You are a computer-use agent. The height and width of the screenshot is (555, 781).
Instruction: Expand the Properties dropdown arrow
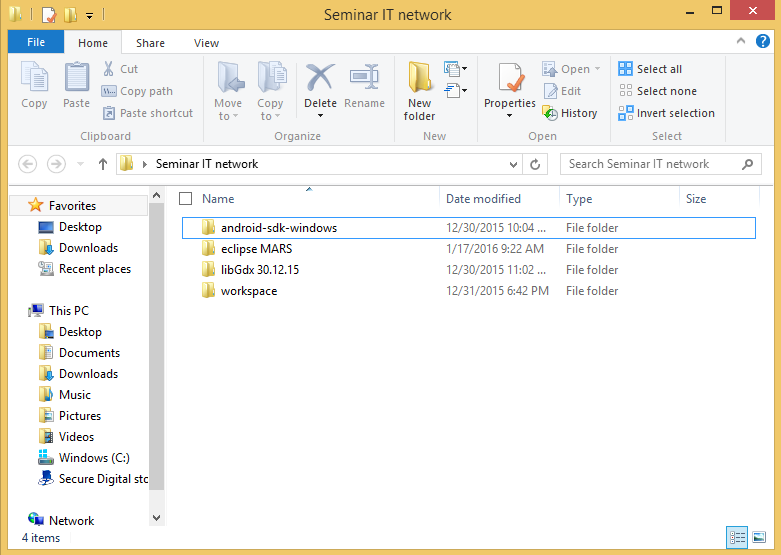coord(510,116)
